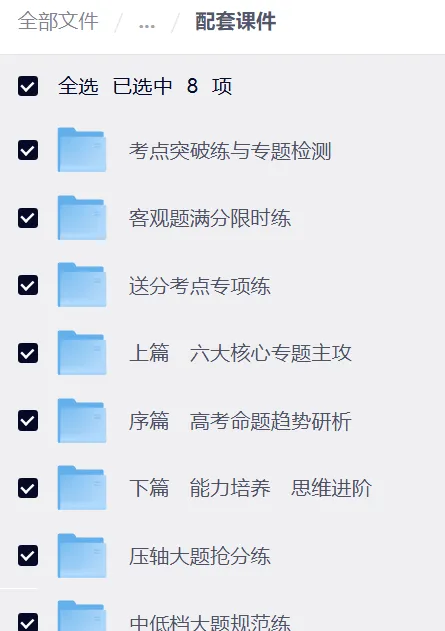Click the 配套课件 breadcrumb title
This screenshot has width=445, height=631.
click(x=236, y=21)
